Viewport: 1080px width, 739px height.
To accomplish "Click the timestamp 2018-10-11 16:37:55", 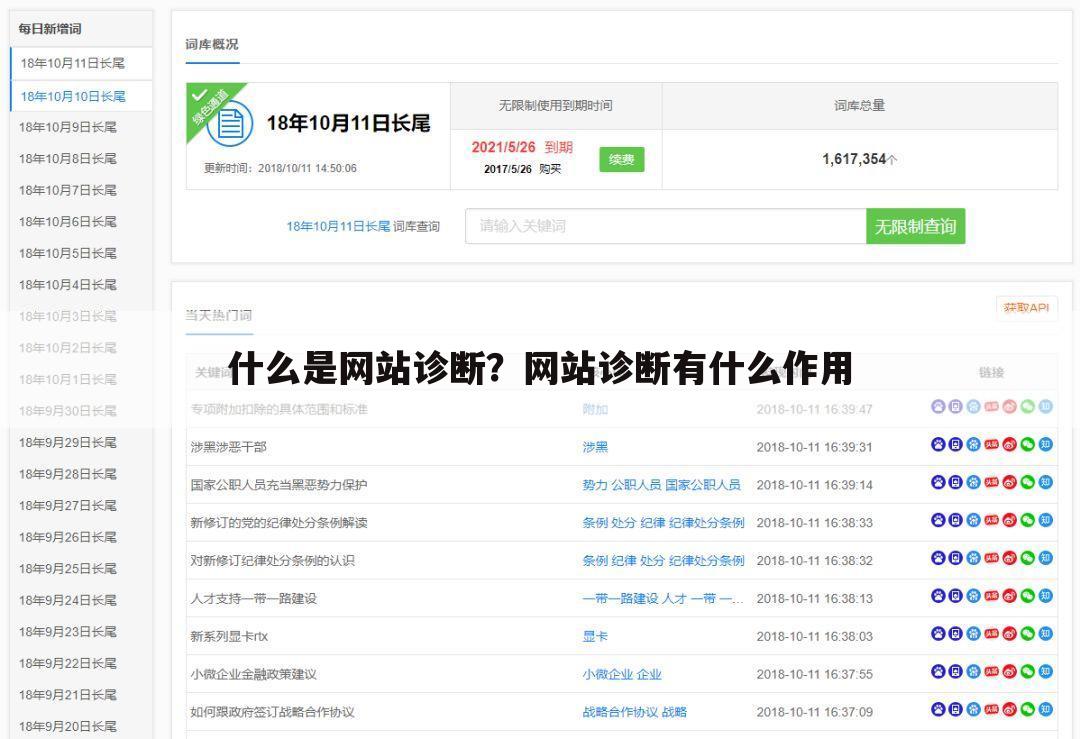I will (814, 674).
